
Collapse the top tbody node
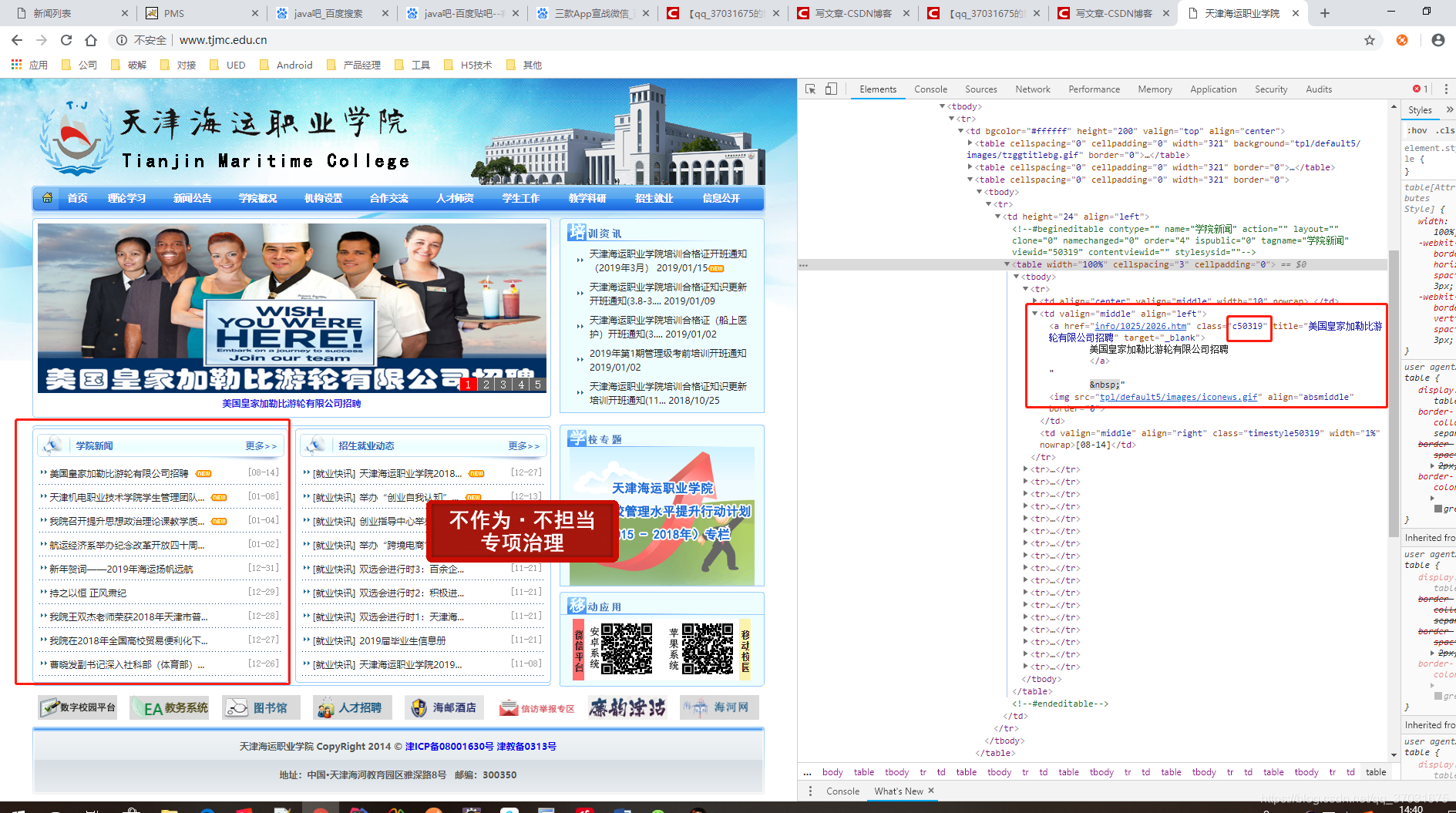942,106
